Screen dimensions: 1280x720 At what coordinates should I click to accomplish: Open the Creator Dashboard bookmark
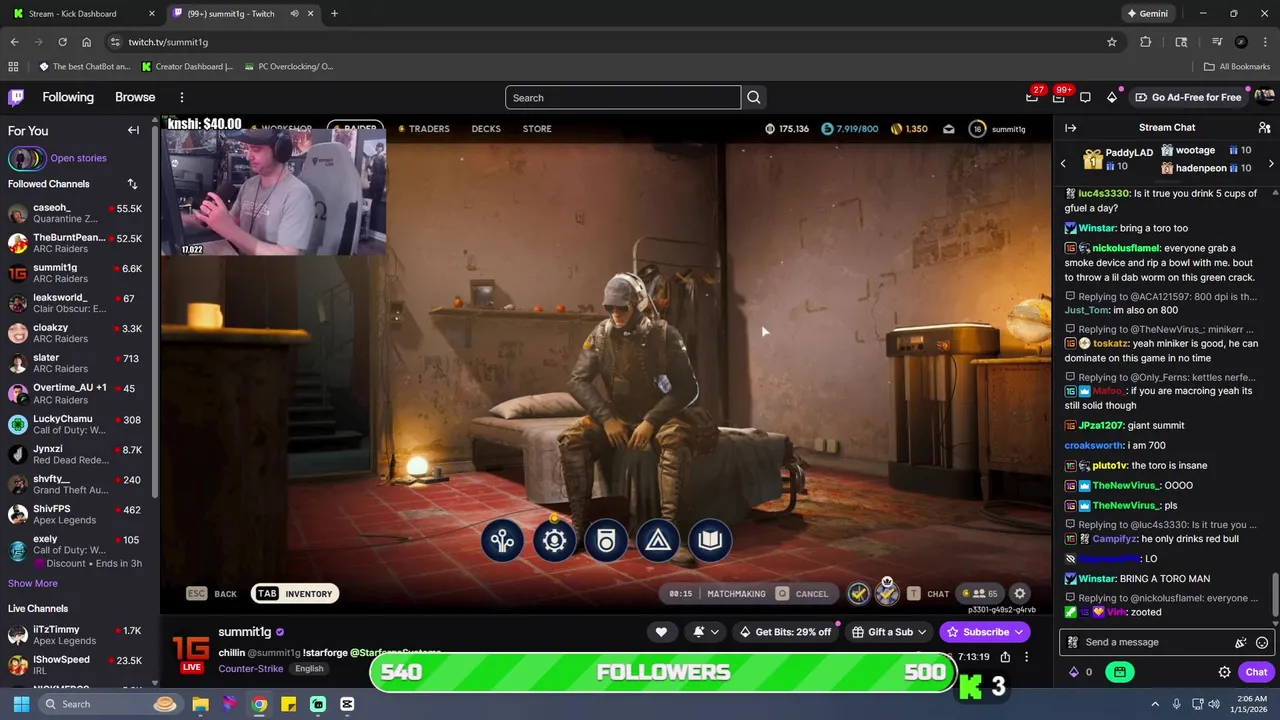[187, 67]
